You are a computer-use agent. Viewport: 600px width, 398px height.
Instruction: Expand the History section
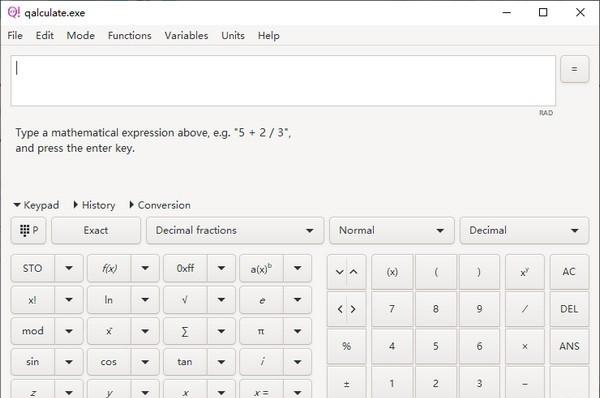(x=94, y=205)
